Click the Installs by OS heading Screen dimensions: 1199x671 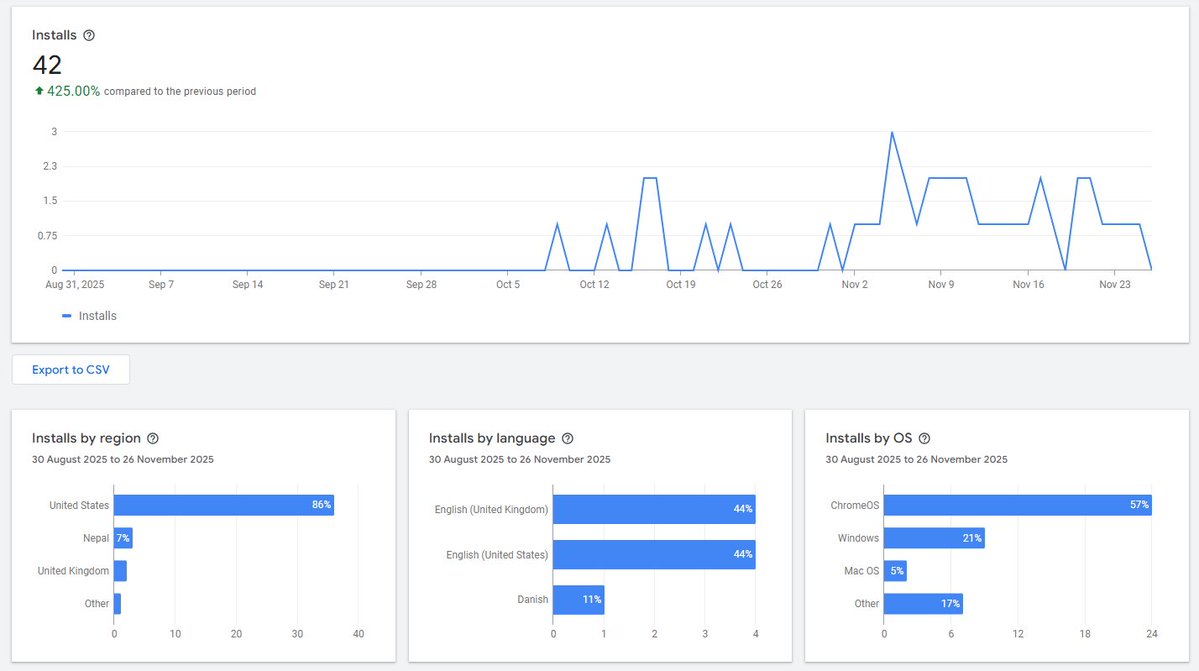pyautogui.click(x=869, y=438)
